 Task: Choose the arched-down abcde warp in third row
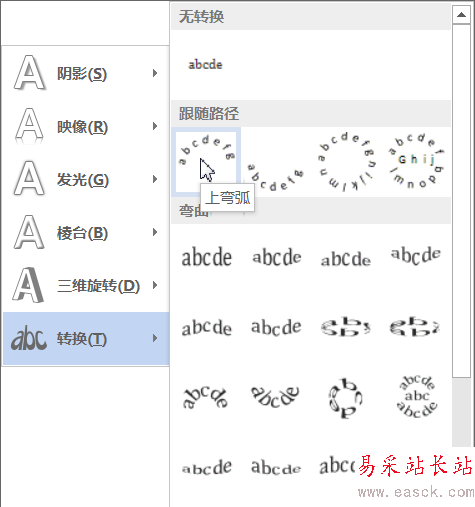(x=276, y=397)
